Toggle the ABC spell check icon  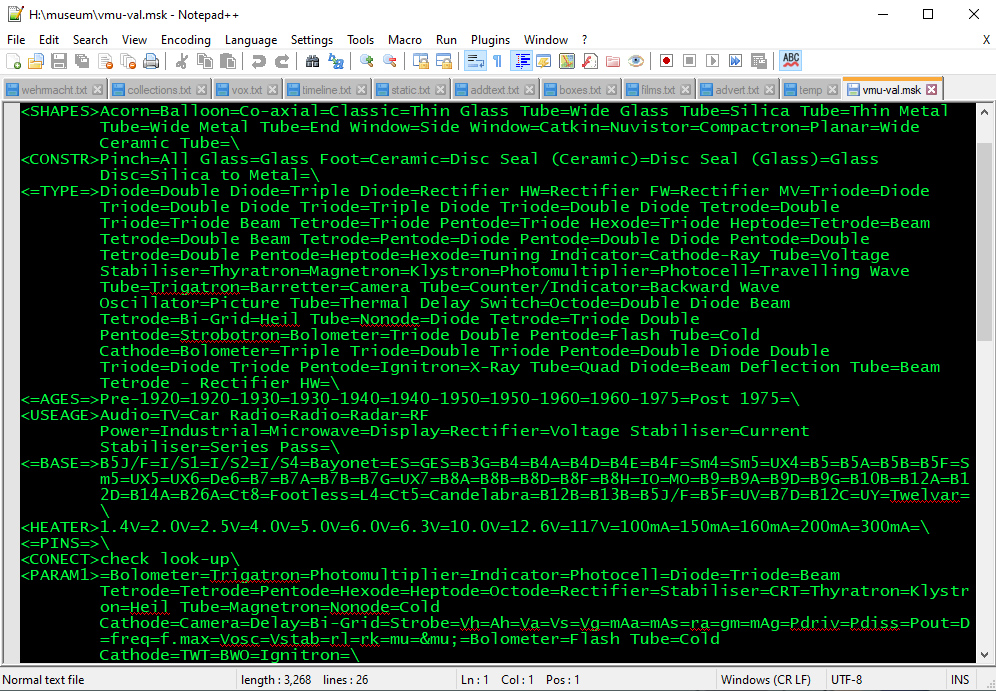tap(791, 61)
